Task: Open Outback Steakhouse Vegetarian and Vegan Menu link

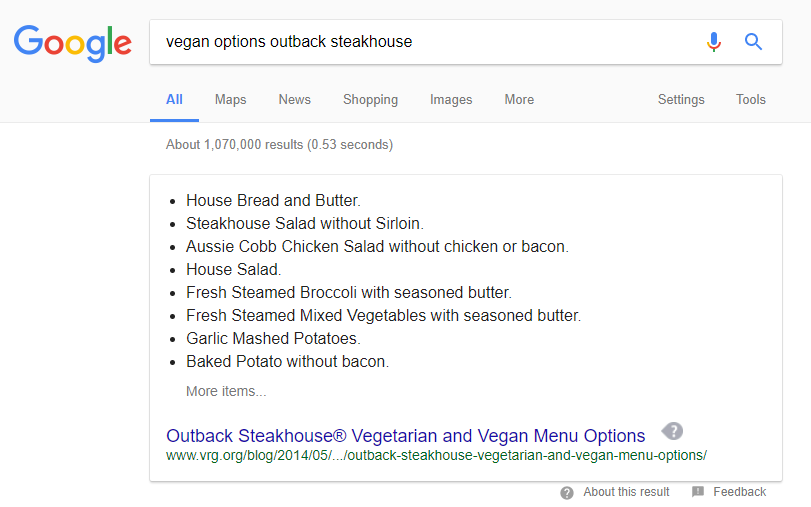Action: [406, 436]
